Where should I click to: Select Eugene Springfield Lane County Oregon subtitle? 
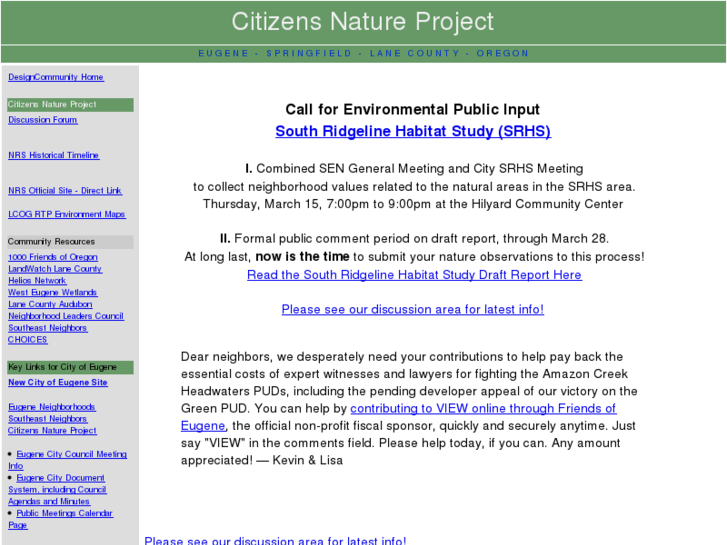[x=364, y=53]
